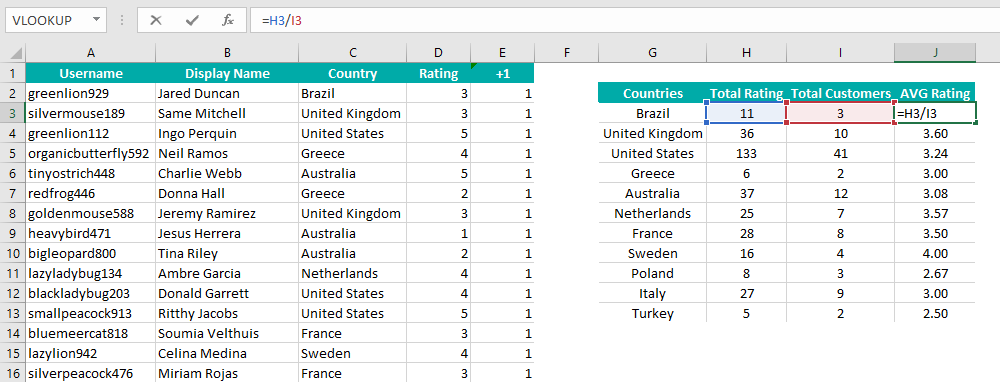Click the Display Name header cell
1000x382 pixels.
coord(227,73)
